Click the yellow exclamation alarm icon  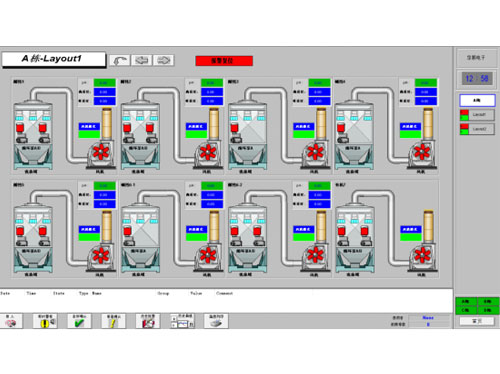45,321
